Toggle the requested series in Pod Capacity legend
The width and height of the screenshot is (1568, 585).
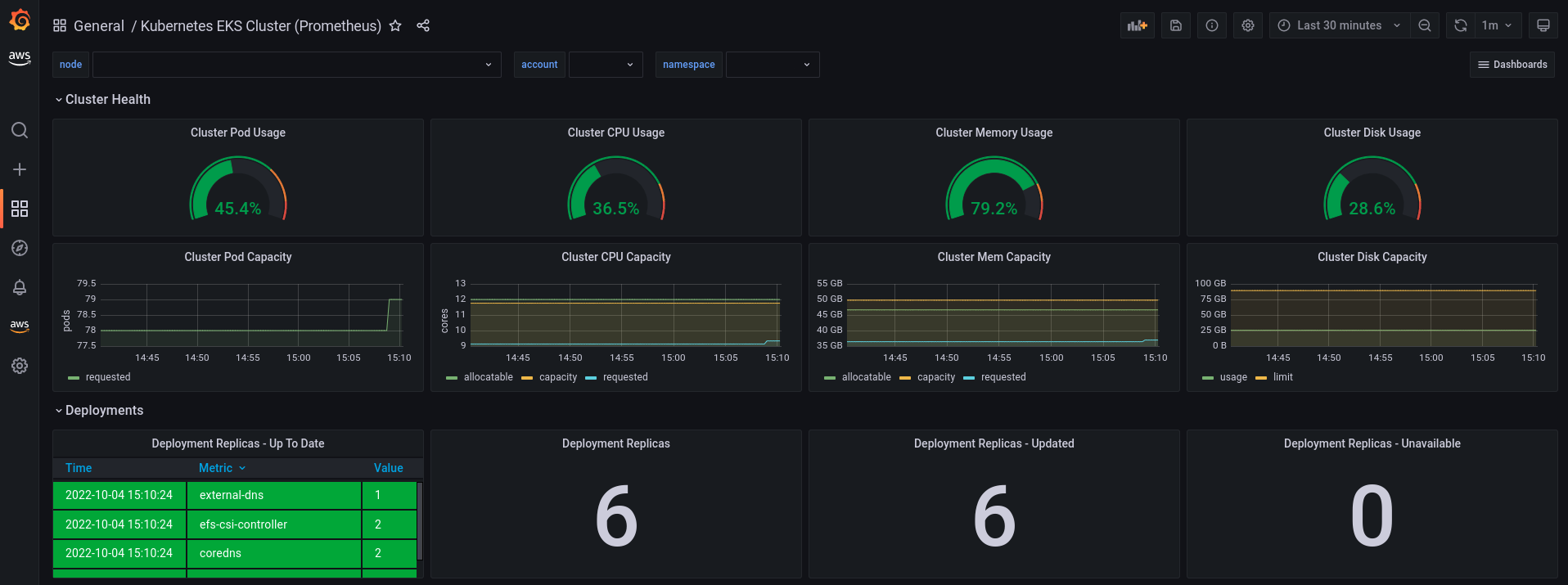click(x=108, y=377)
